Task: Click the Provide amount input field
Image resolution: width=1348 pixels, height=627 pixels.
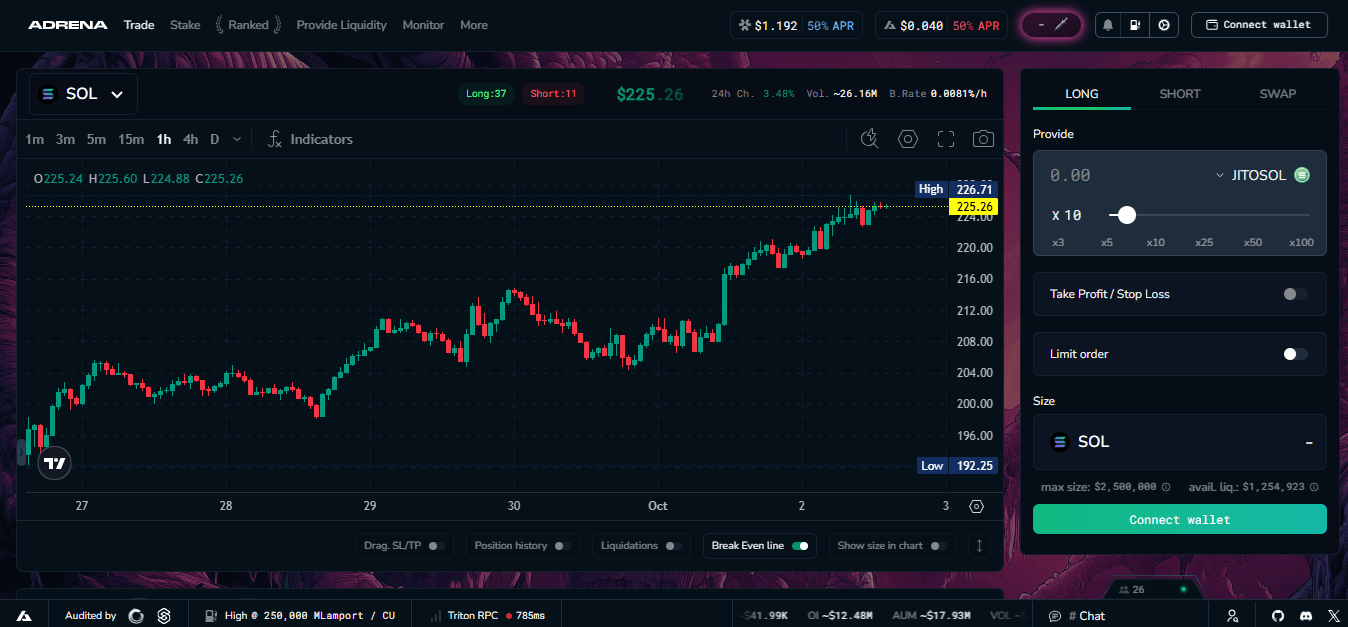Action: click(x=1120, y=175)
